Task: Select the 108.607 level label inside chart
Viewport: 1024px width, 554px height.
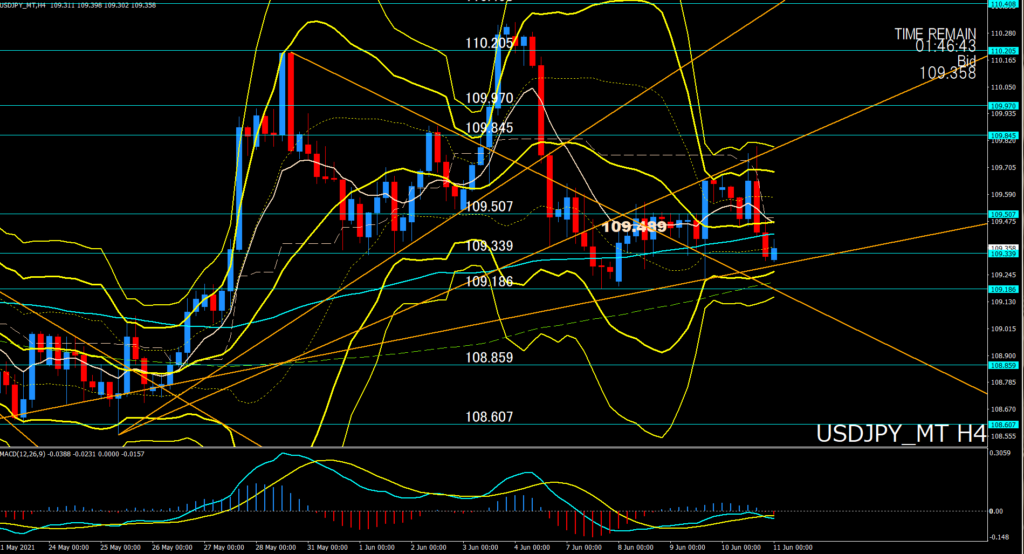Action: tap(489, 417)
